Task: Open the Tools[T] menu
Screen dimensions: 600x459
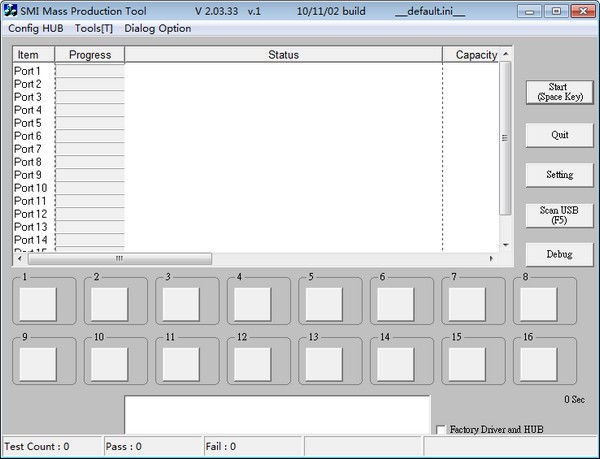Action: pyautogui.click(x=94, y=28)
